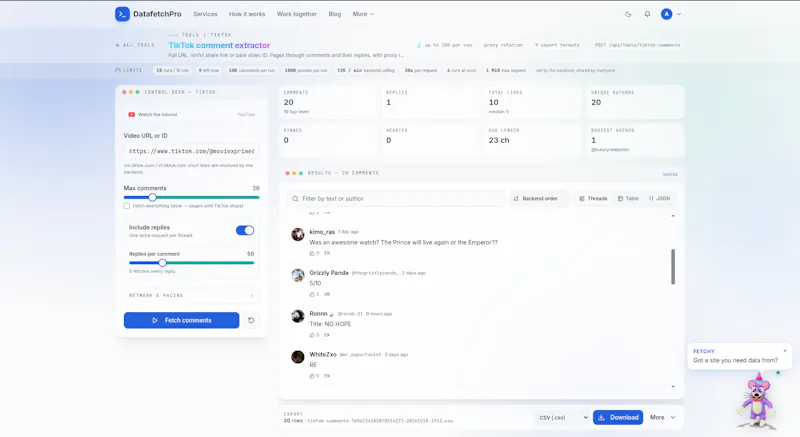Screen dimensions: 800x437
Task: Click the DatafetchPro logo icon
Action: tap(122, 14)
